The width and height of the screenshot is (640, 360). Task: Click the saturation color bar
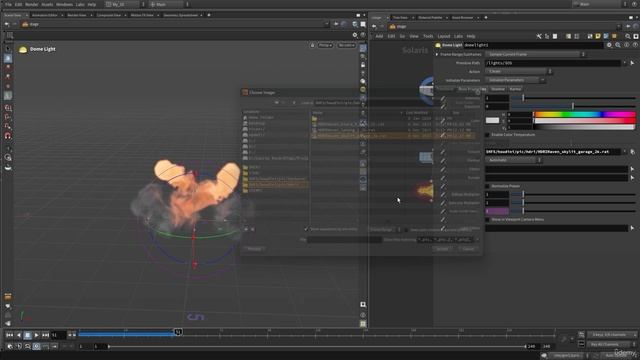tap(584, 121)
